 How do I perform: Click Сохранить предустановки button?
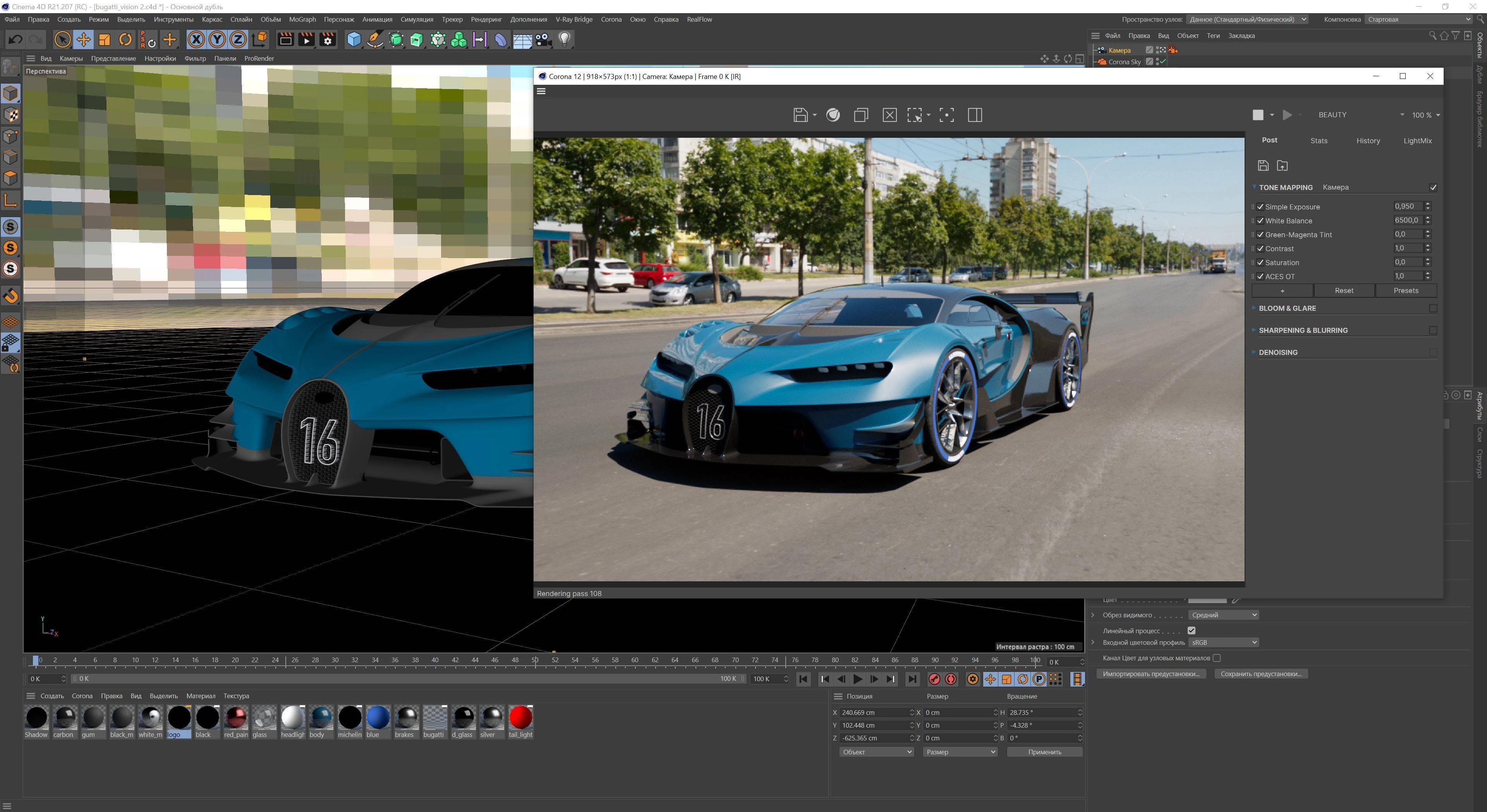1261,673
